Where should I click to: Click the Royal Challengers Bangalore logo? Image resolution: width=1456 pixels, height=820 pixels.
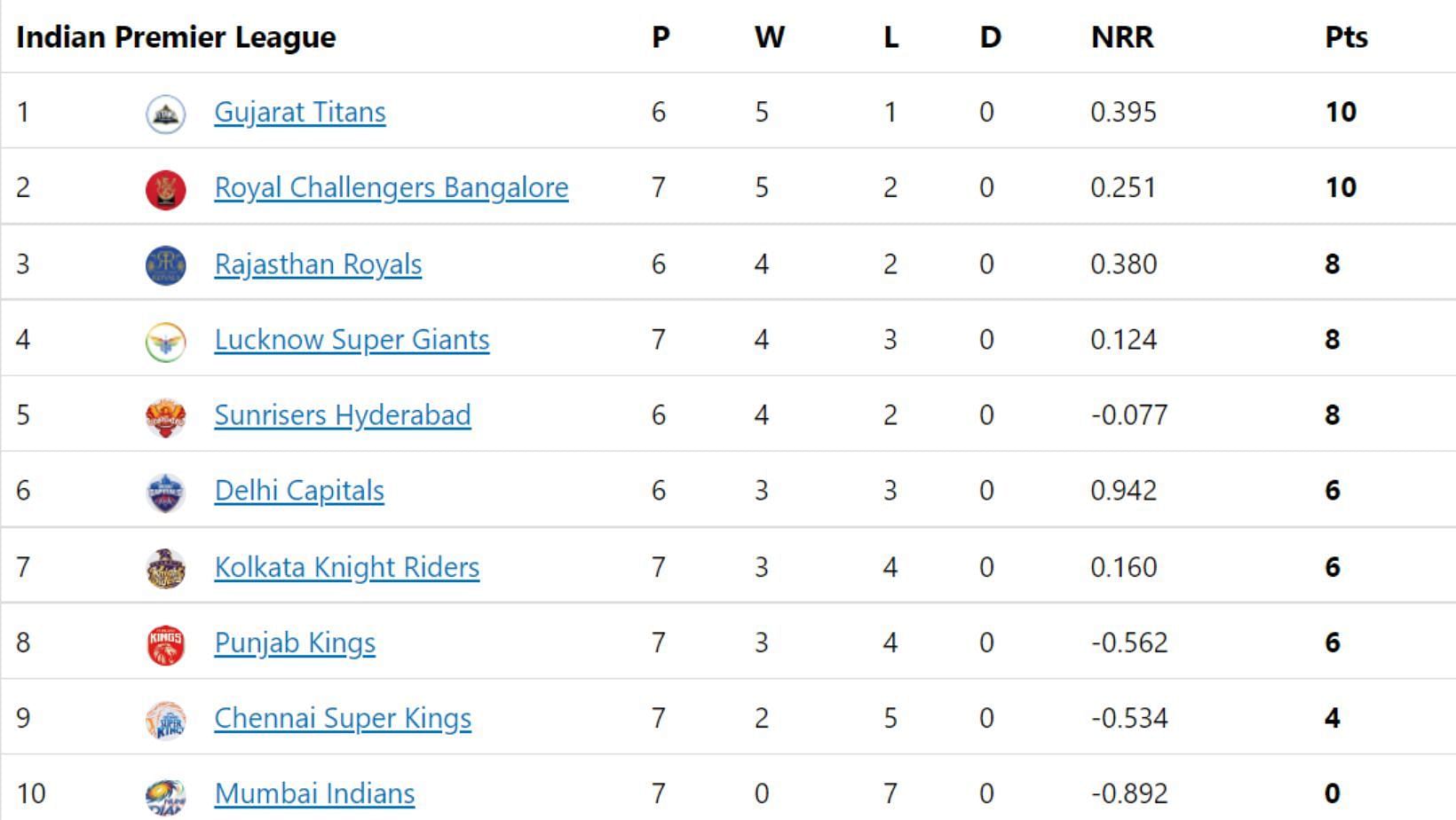[166, 190]
